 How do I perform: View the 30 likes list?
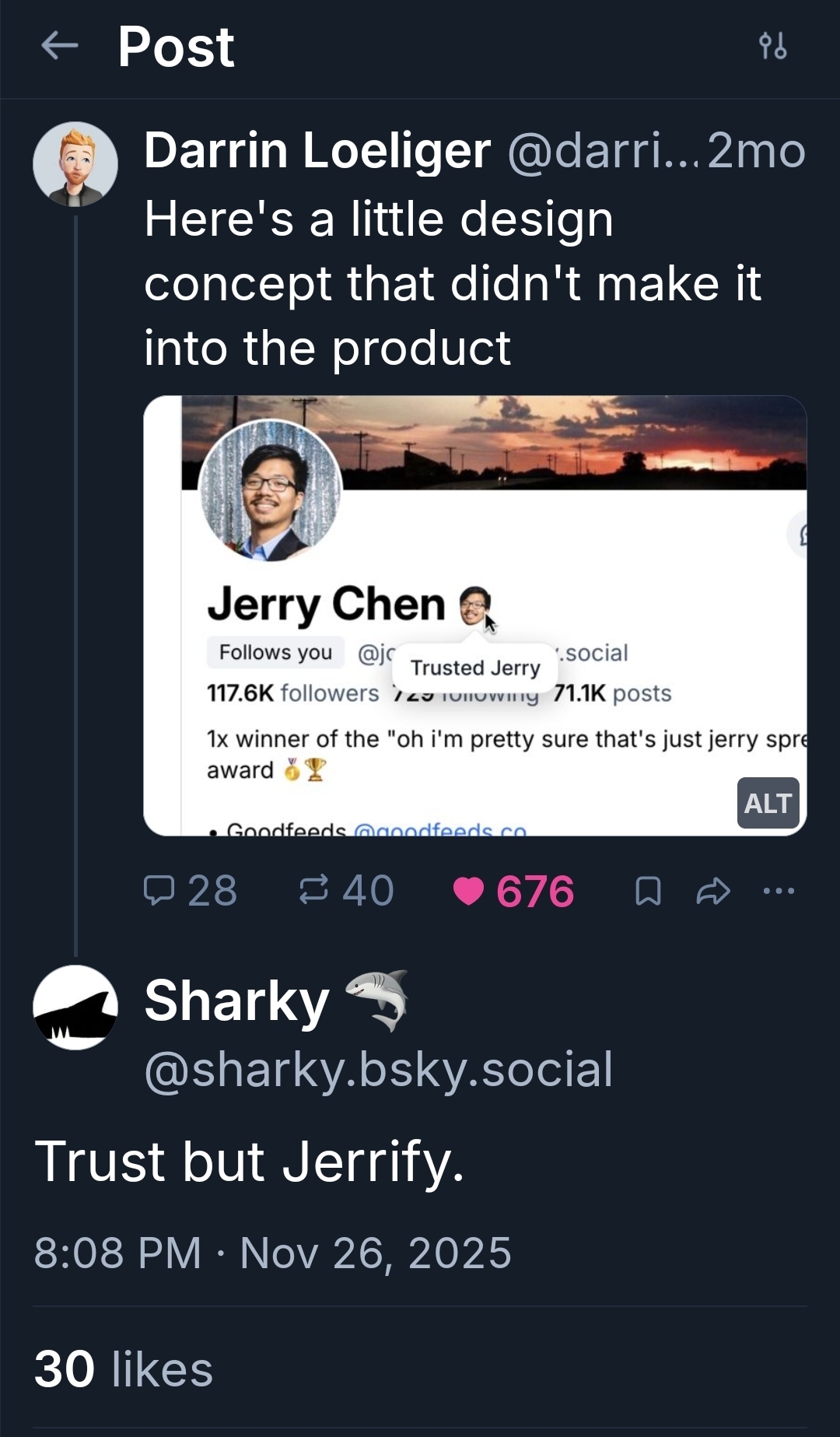click(124, 1369)
